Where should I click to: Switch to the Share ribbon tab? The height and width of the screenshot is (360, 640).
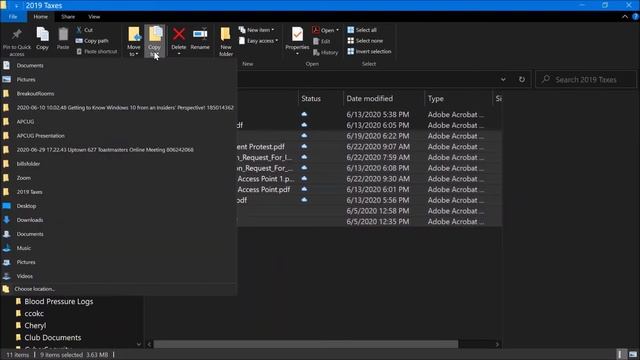68,17
